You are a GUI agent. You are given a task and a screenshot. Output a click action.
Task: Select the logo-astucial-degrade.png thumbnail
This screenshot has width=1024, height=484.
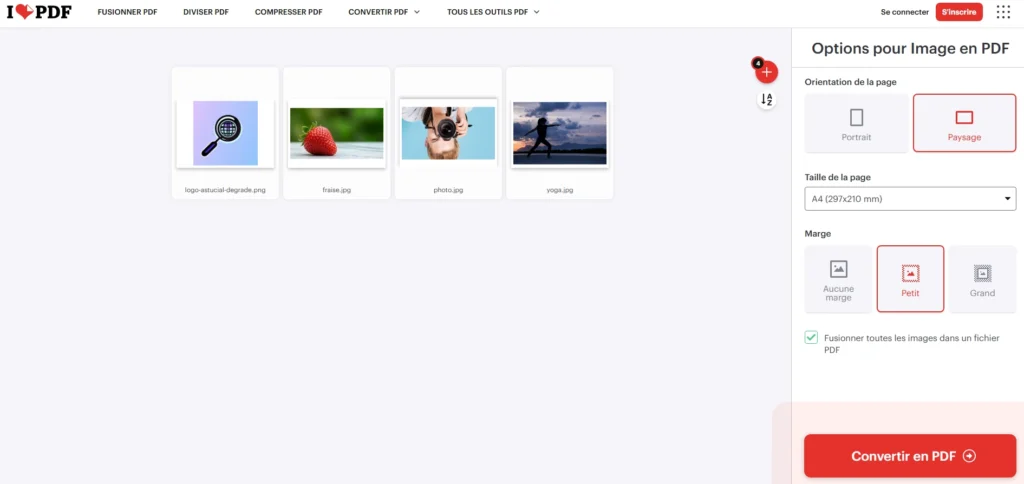[x=225, y=133]
